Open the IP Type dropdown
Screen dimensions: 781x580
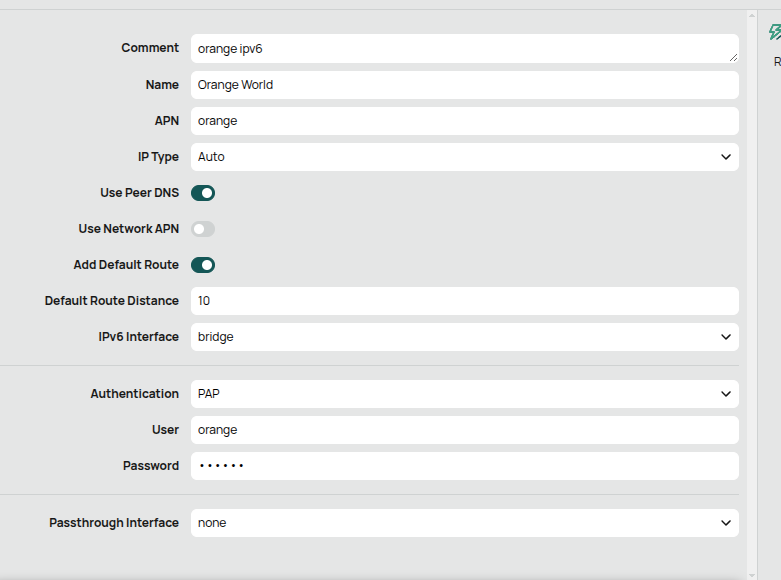pyautogui.click(x=465, y=157)
